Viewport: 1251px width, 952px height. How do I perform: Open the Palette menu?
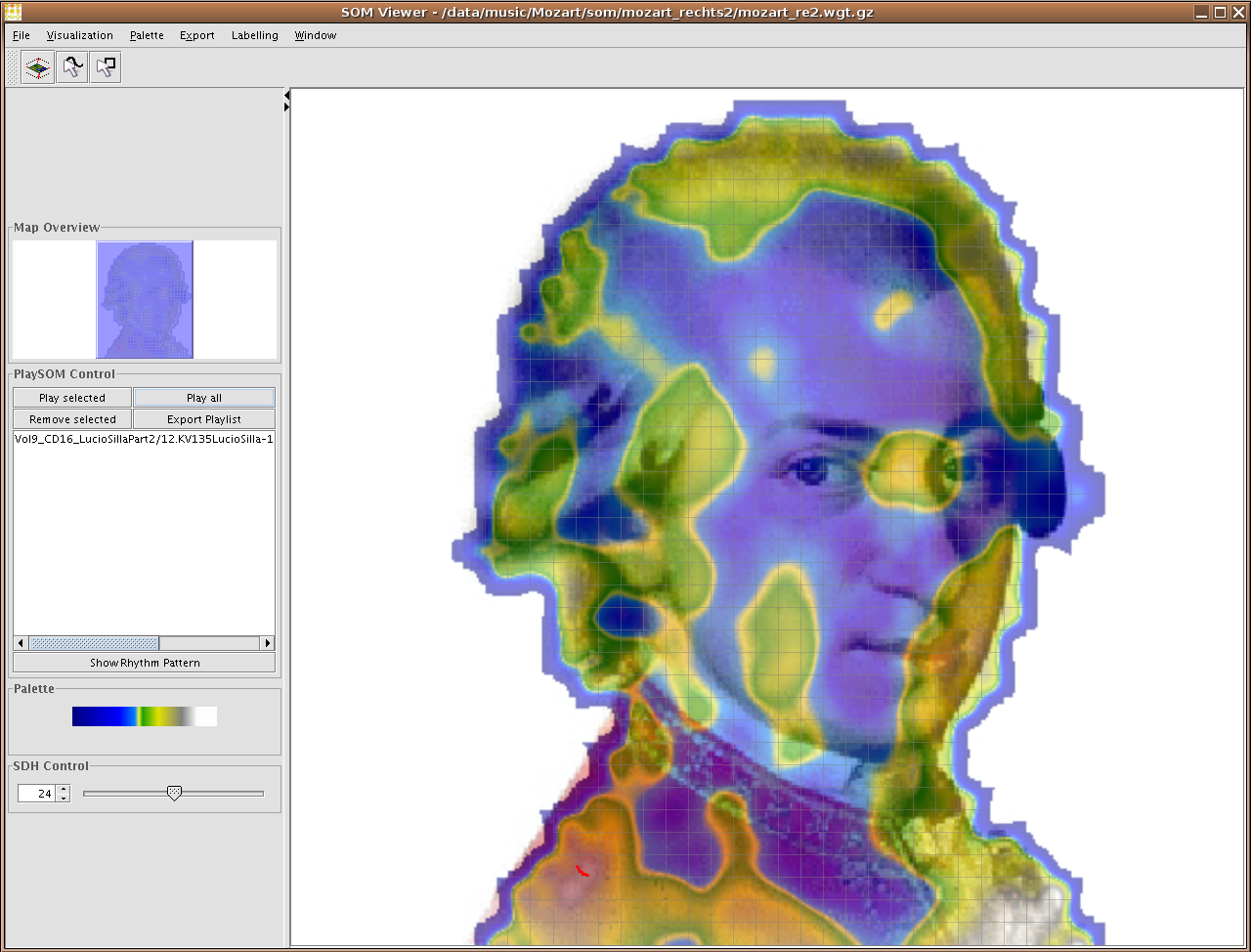point(147,35)
